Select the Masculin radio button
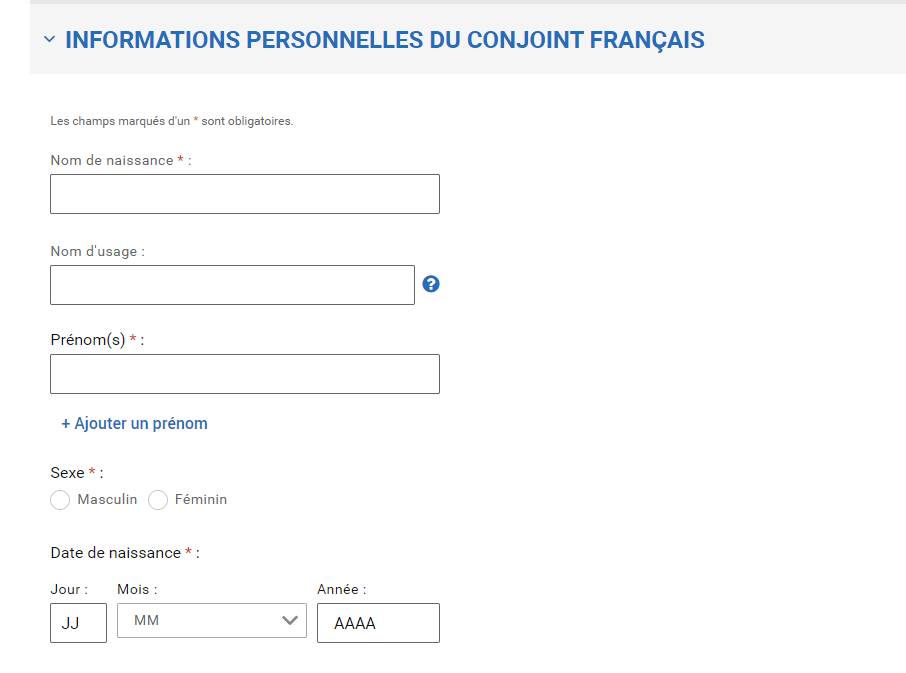 (x=60, y=500)
